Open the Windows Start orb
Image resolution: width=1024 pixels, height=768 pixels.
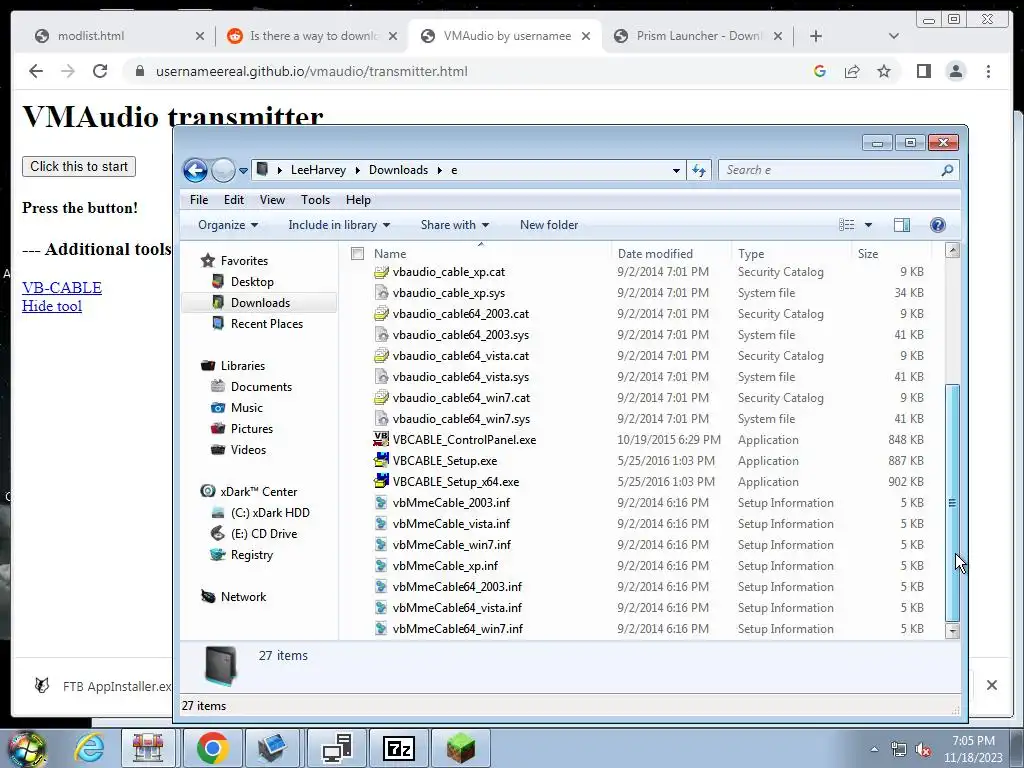27,749
